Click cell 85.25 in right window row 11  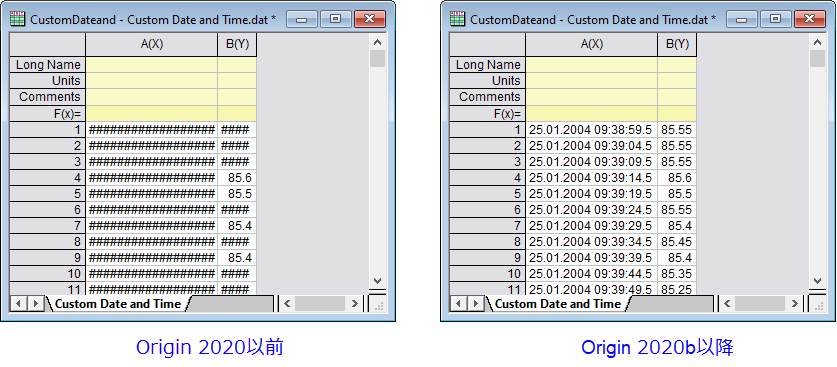[x=677, y=289]
